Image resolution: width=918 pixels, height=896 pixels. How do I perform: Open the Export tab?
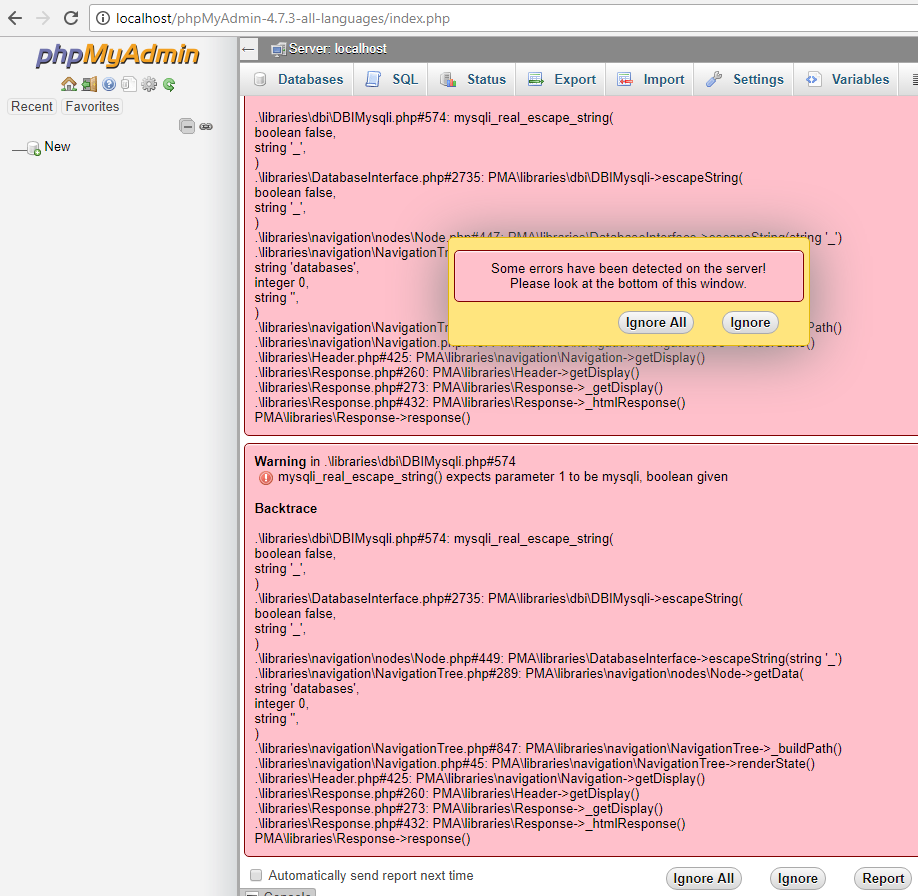562,80
